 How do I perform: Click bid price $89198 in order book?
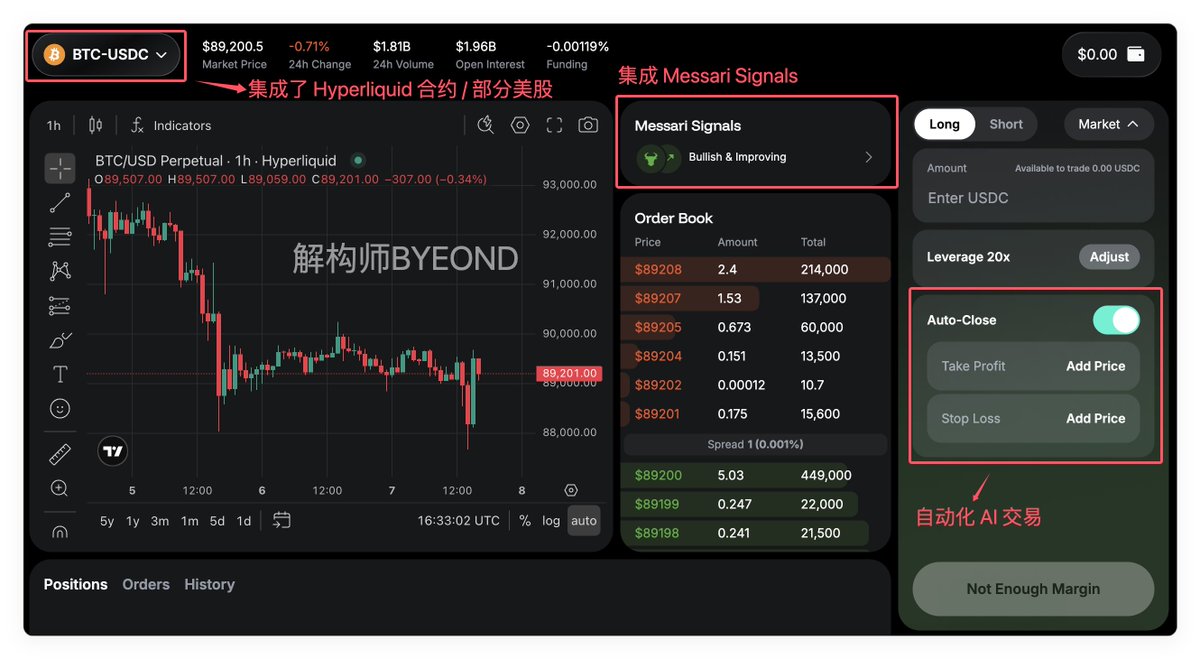coord(658,533)
